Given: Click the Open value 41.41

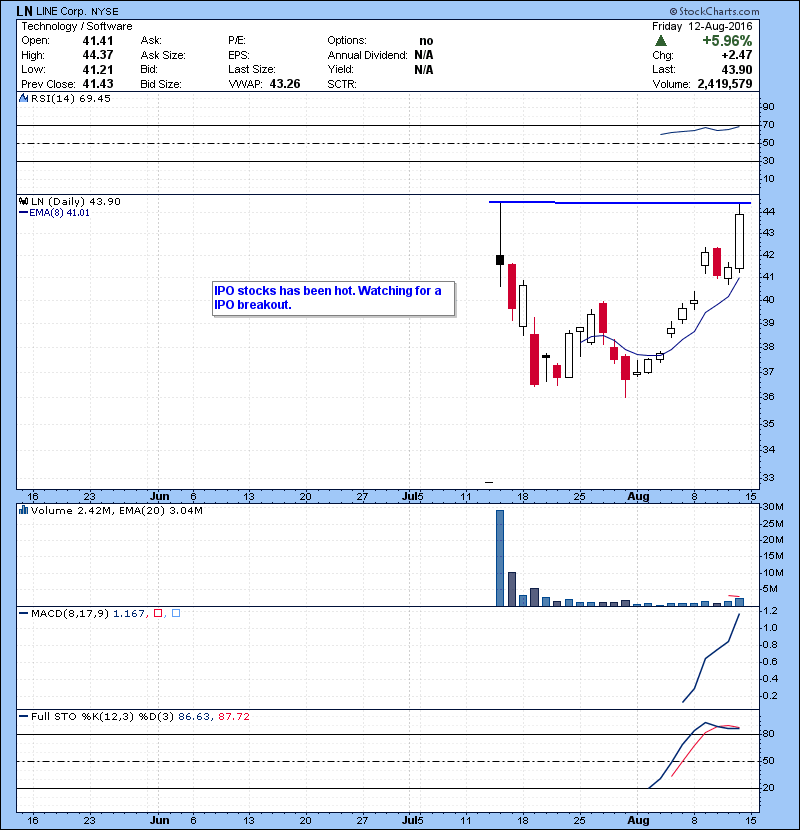Looking at the screenshot, I should coord(98,41).
